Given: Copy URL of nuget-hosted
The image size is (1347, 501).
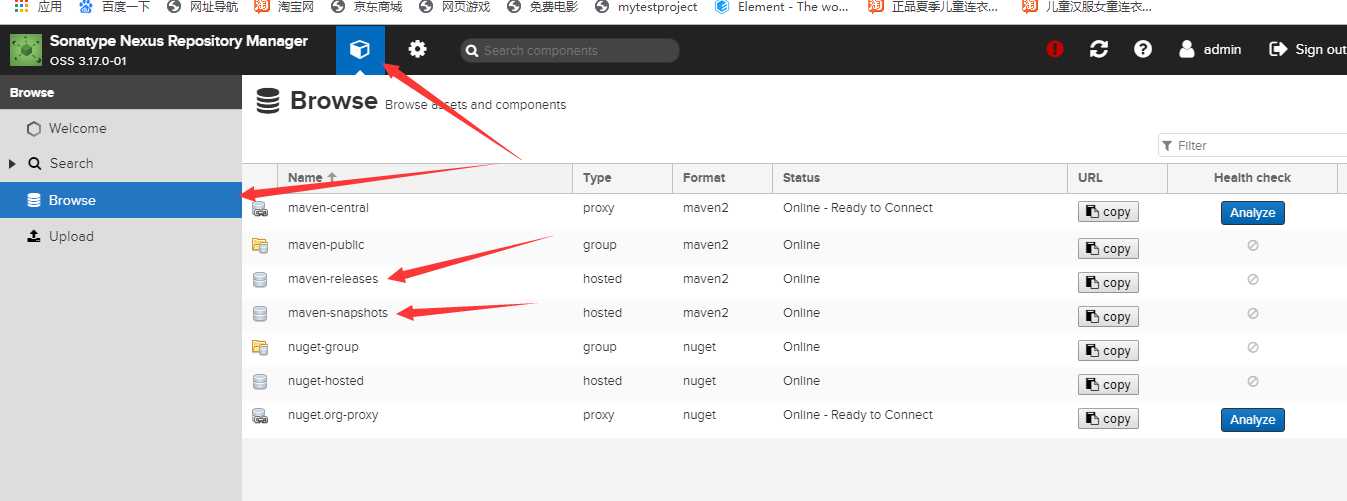Looking at the screenshot, I should pyautogui.click(x=1108, y=385).
